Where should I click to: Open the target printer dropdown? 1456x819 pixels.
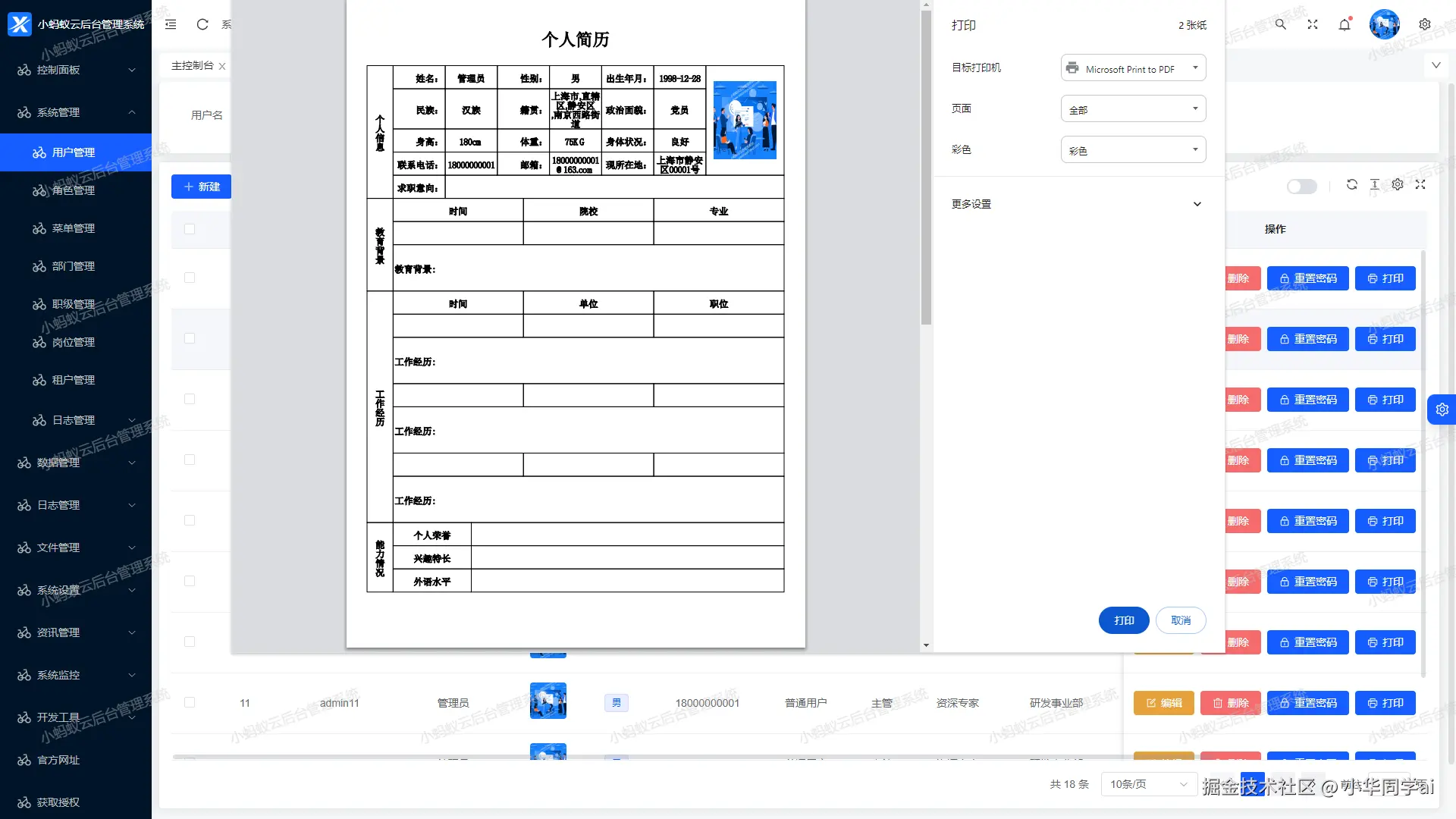[x=1133, y=68]
